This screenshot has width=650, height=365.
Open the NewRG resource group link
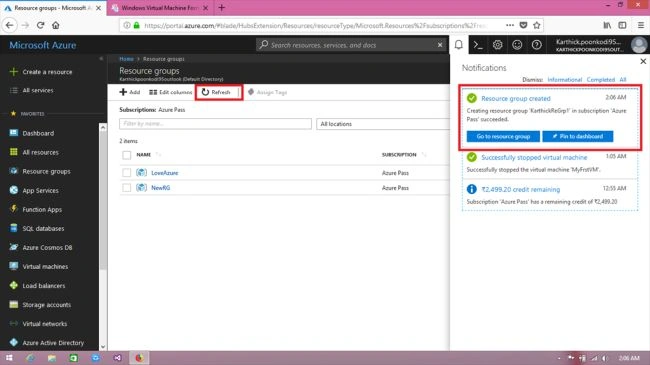[160, 188]
